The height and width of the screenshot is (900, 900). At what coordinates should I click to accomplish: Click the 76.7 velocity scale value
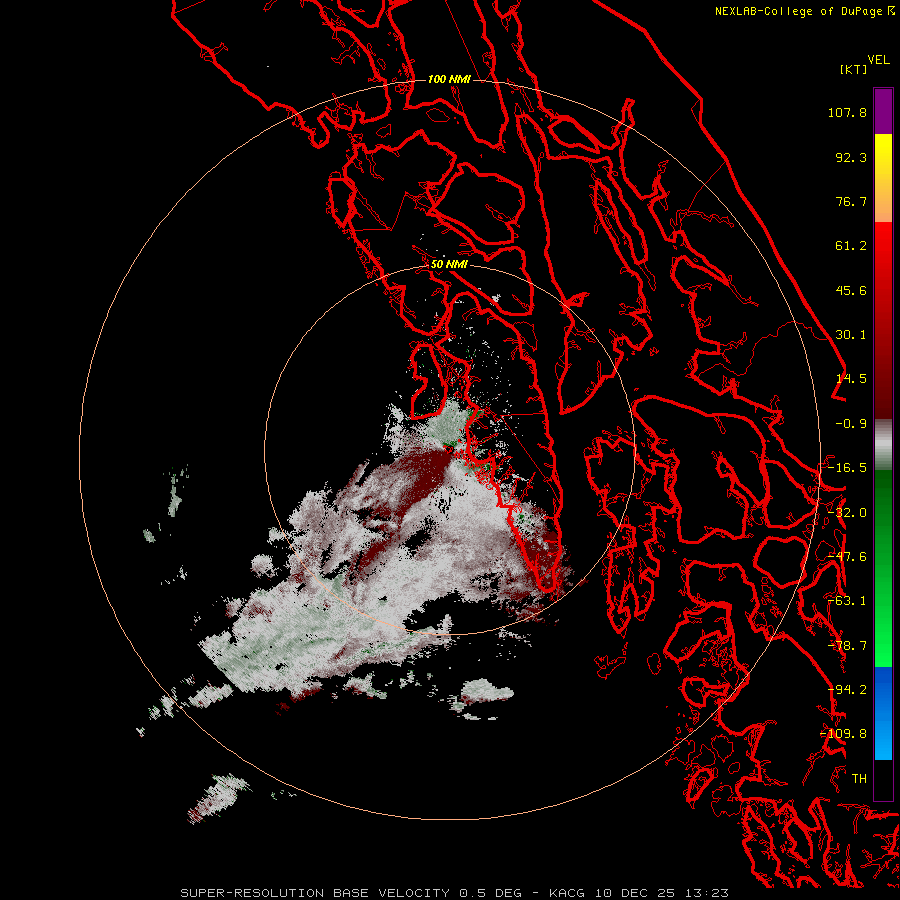click(x=851, y=201)
